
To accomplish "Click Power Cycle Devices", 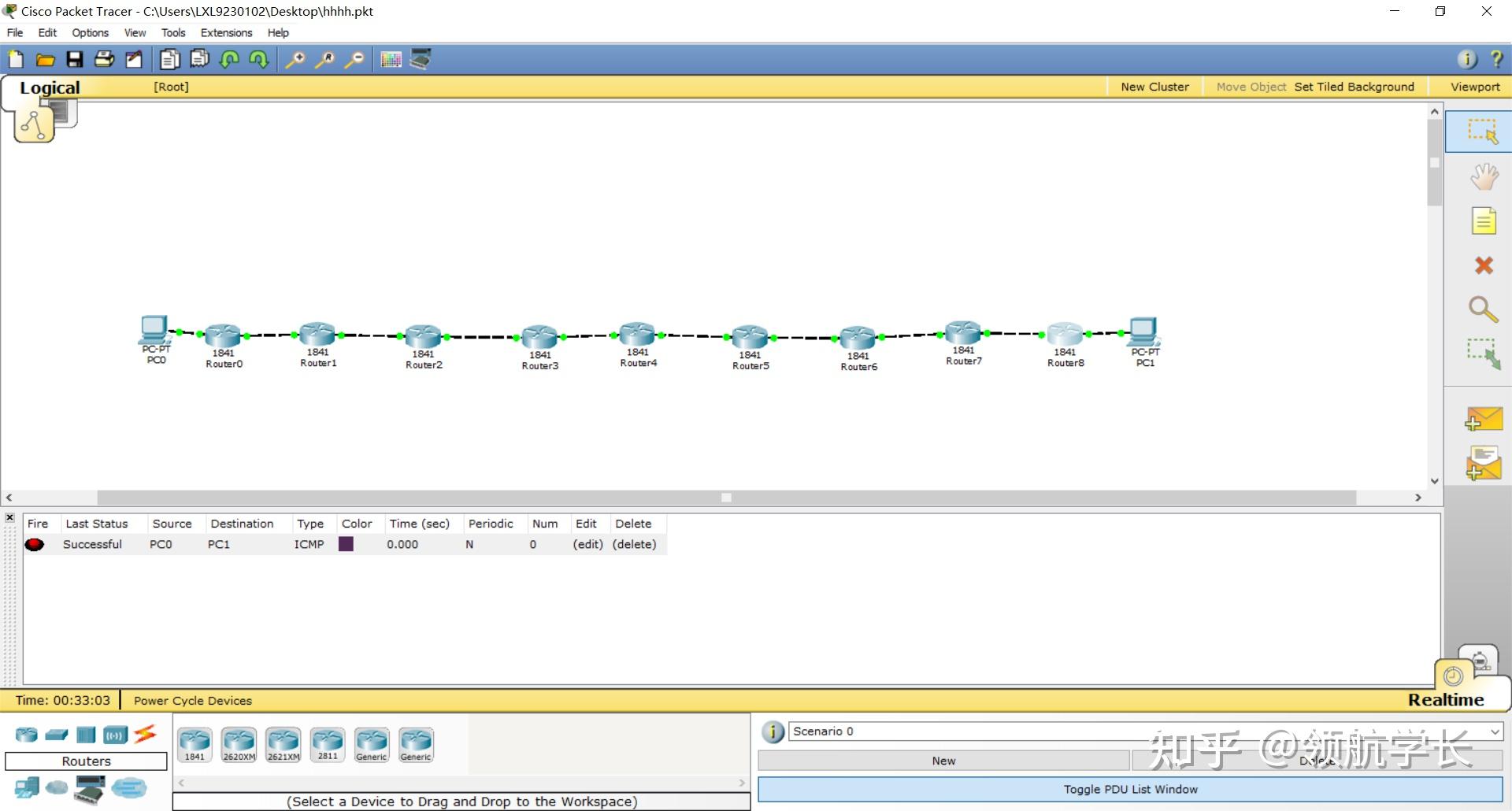I will 193,700.
